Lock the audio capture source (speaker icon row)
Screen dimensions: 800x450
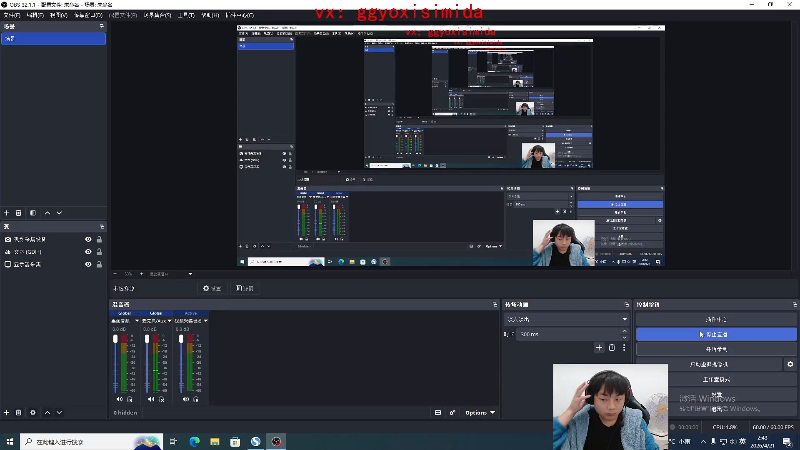pos(99,252)
